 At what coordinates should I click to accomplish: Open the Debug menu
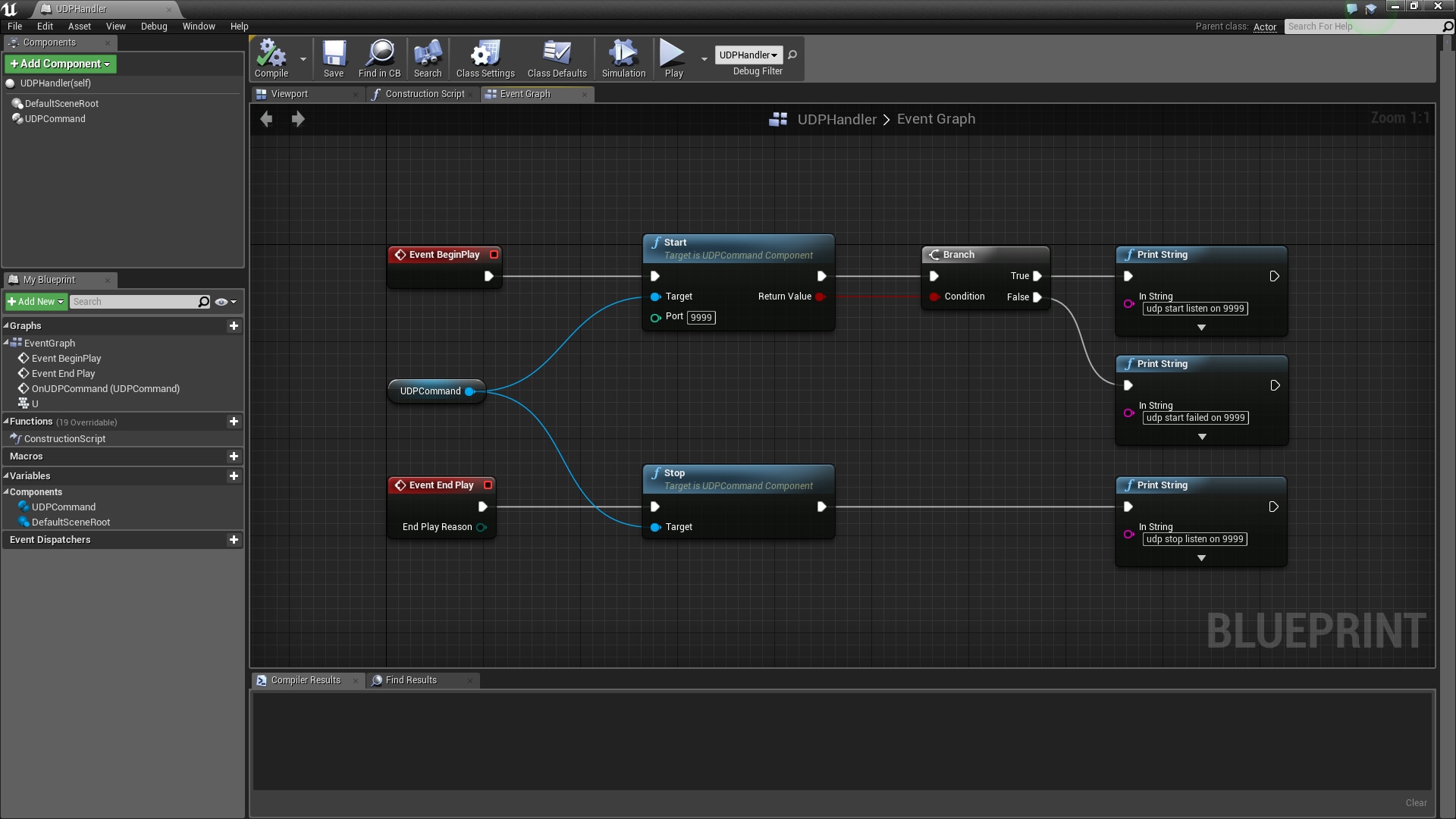pos(154,26)
